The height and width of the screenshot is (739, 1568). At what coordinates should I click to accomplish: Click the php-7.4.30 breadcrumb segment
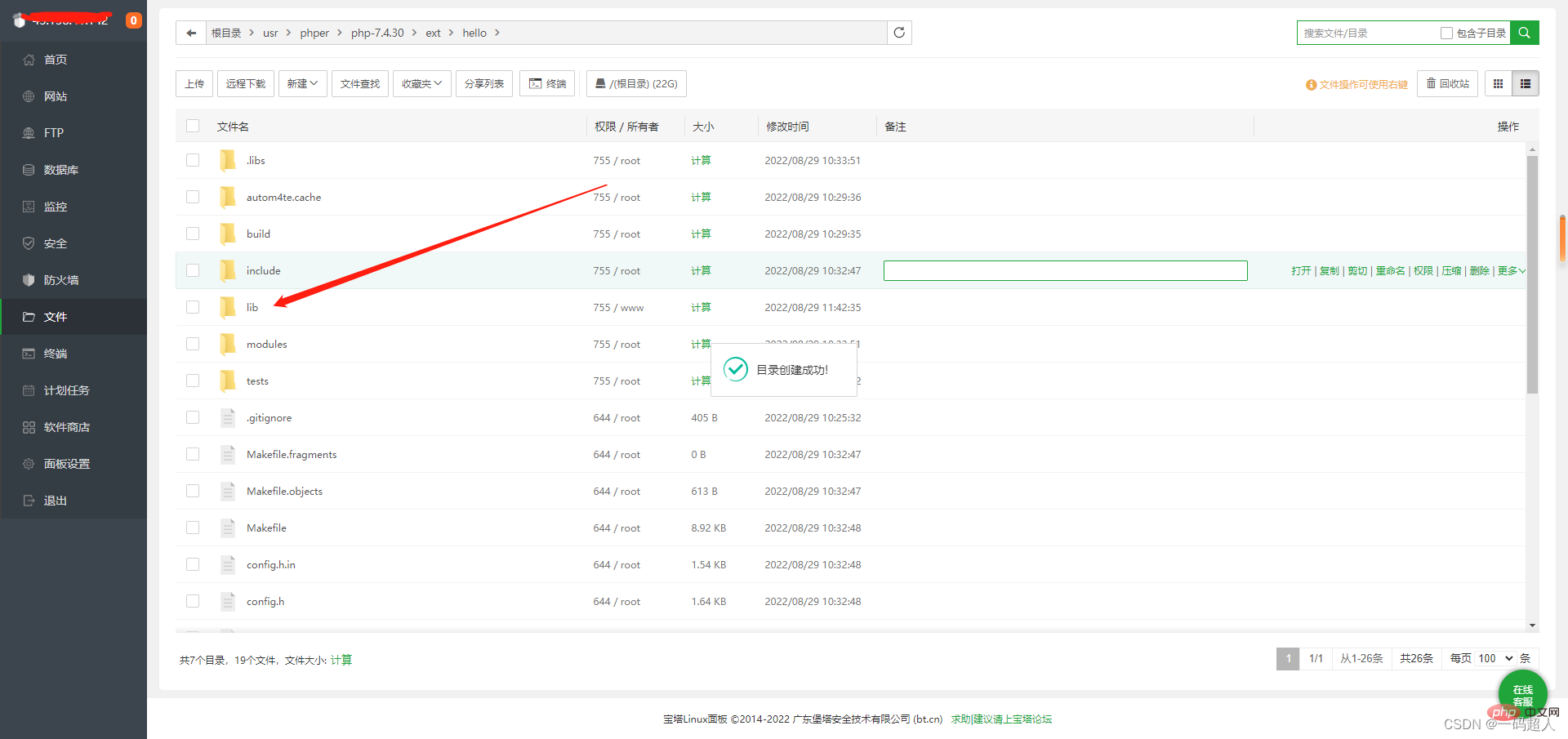coord(377,33)
